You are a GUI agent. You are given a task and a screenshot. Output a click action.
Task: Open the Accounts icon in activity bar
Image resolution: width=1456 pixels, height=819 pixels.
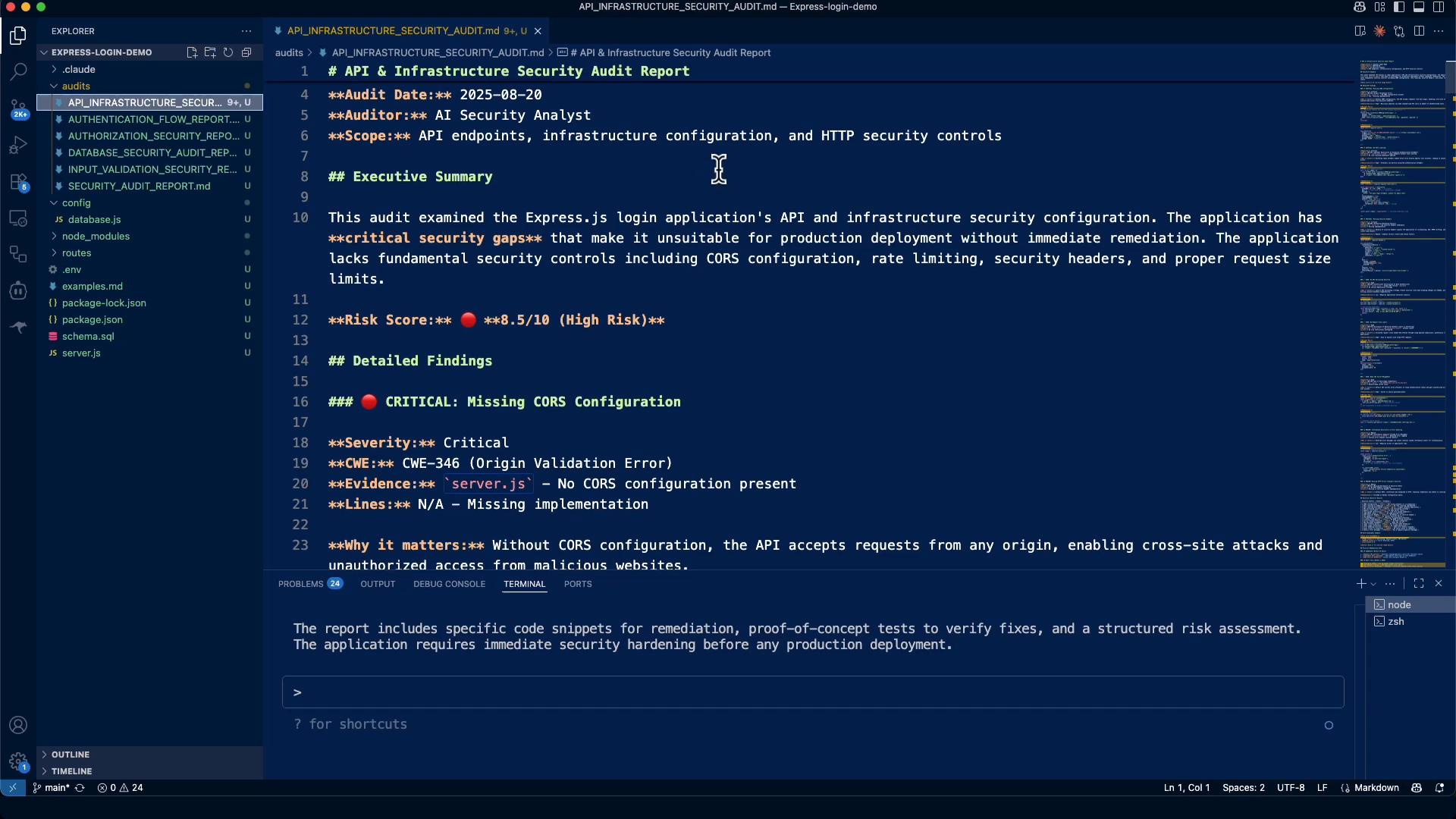18,725
